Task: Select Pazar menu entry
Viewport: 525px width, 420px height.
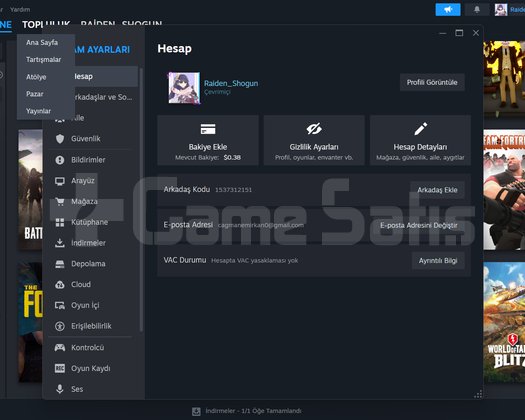Action: click(x=34, y=94)
